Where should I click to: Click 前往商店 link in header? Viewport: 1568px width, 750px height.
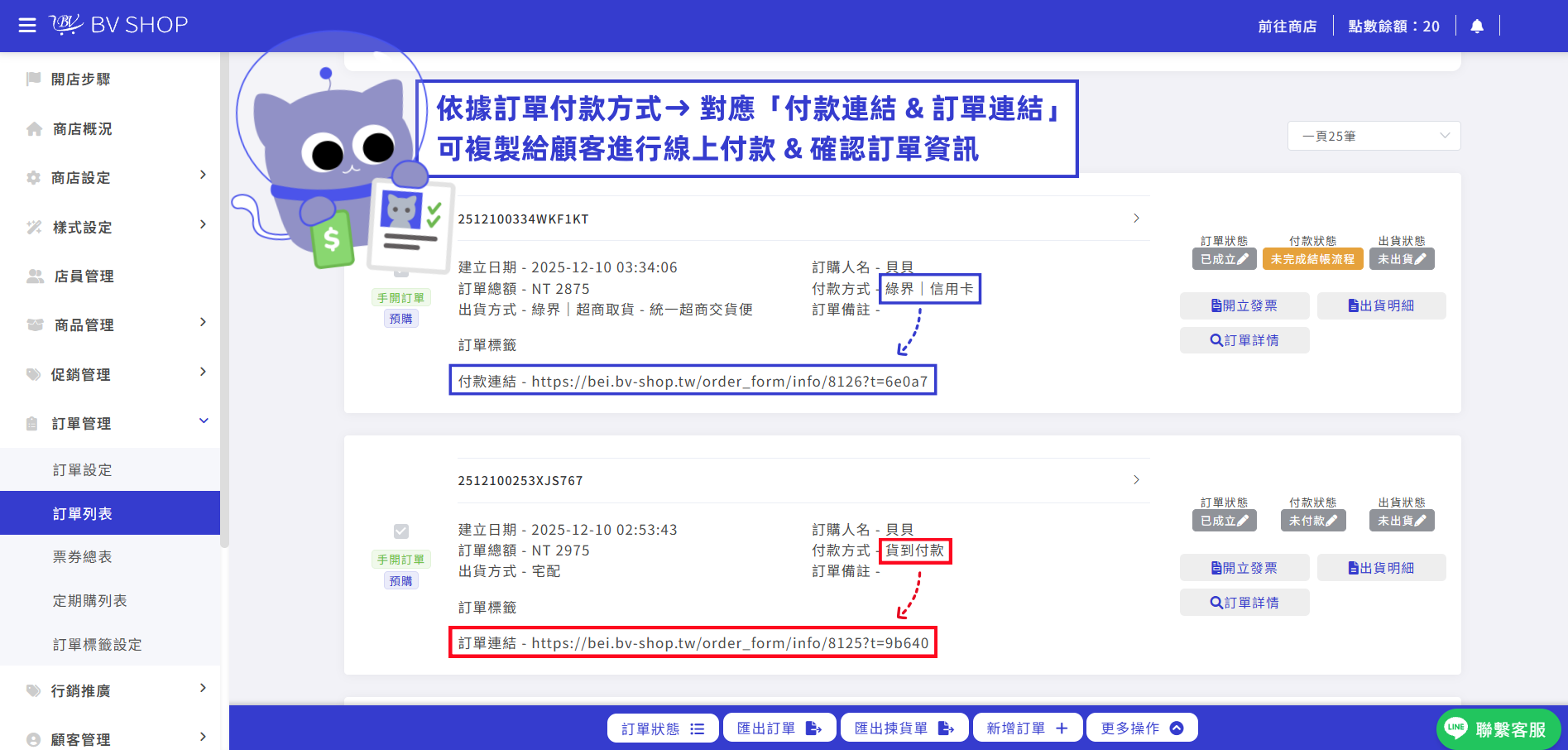pos(1287,26)
